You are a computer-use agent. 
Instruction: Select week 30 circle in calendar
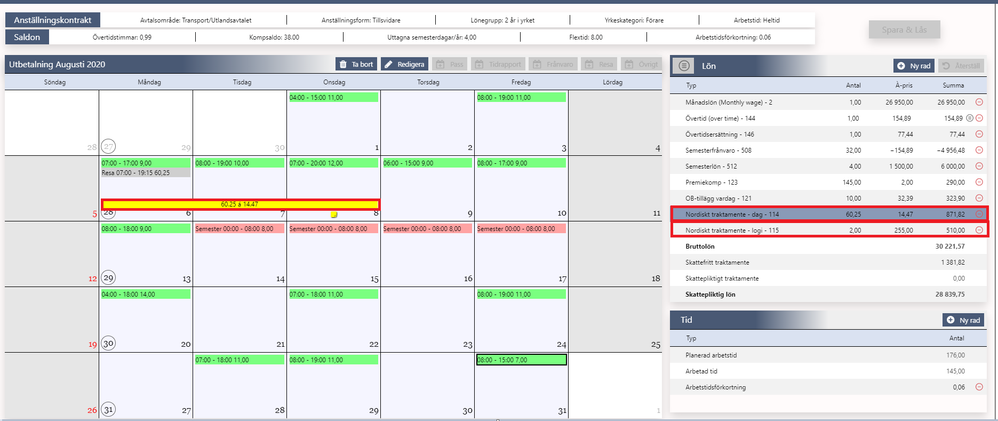pos(109,343)
